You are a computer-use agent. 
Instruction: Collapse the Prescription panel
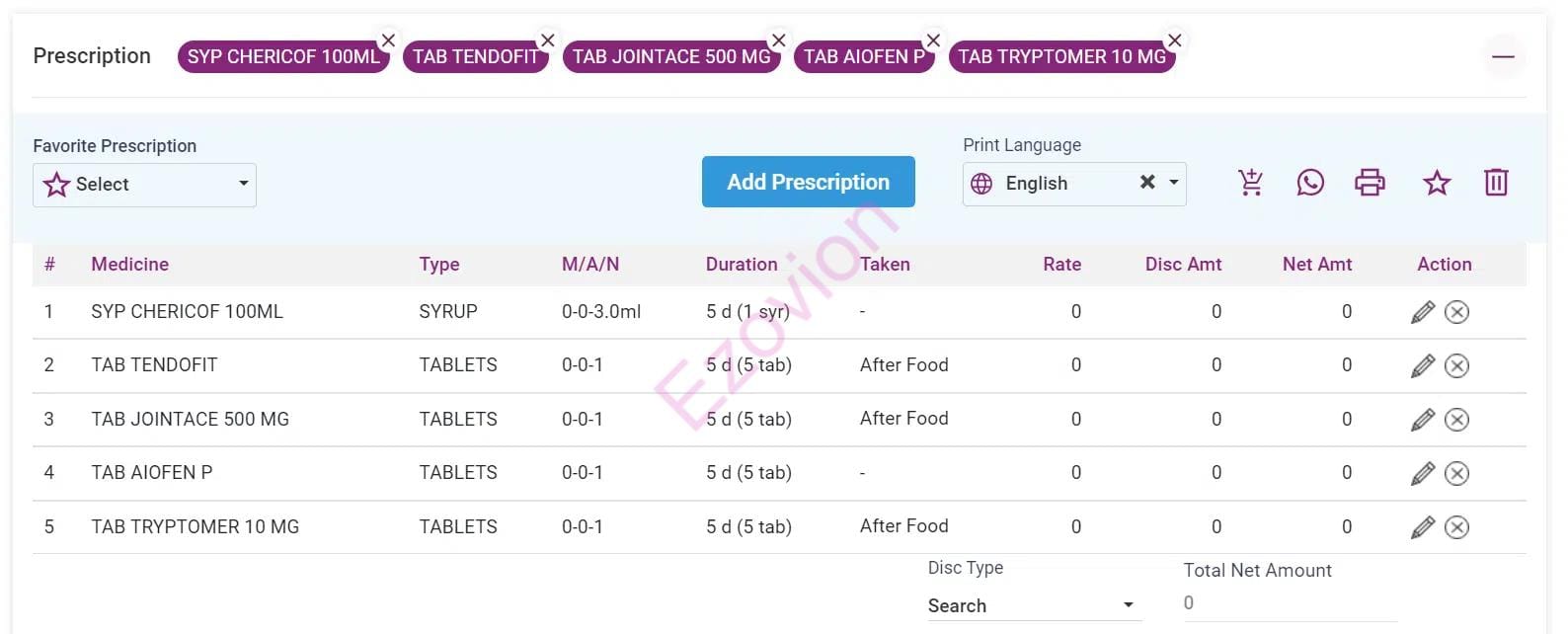(1503, 57)
